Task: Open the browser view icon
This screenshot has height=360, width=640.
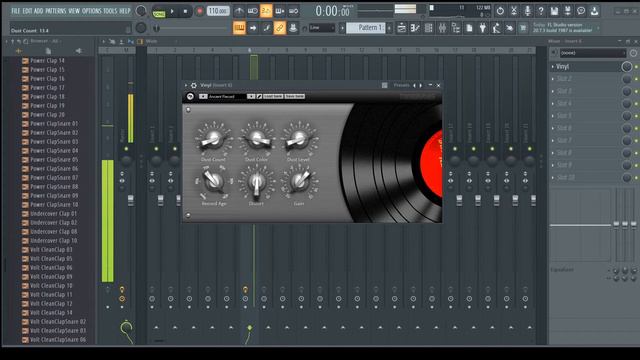Action: coord(456,28)
